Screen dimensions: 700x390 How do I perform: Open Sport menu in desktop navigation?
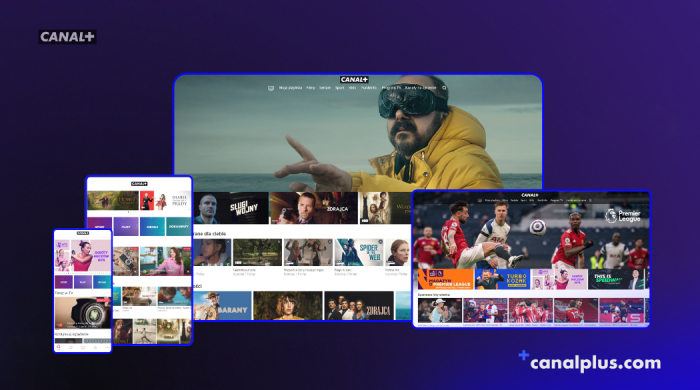coord(340,88)
